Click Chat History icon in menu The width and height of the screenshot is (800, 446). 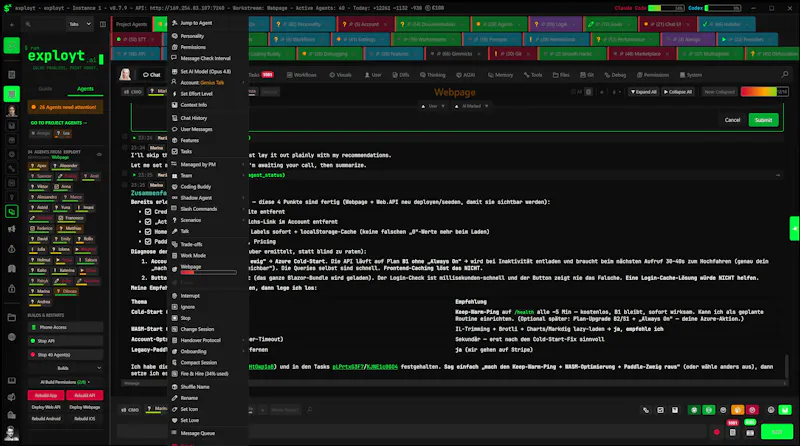pos(174,118)
